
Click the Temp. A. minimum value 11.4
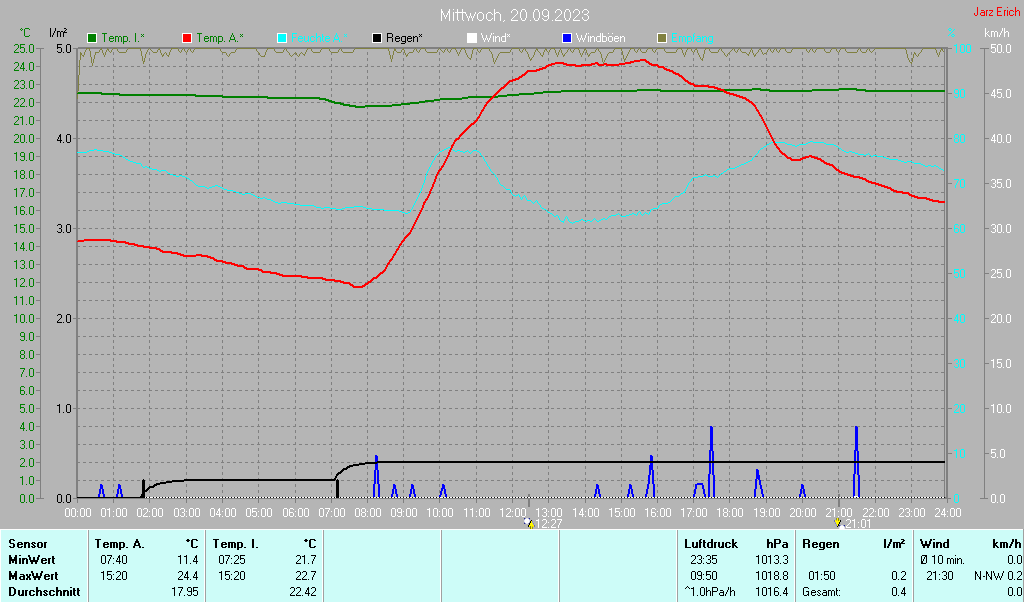click(x=188, y=560)
